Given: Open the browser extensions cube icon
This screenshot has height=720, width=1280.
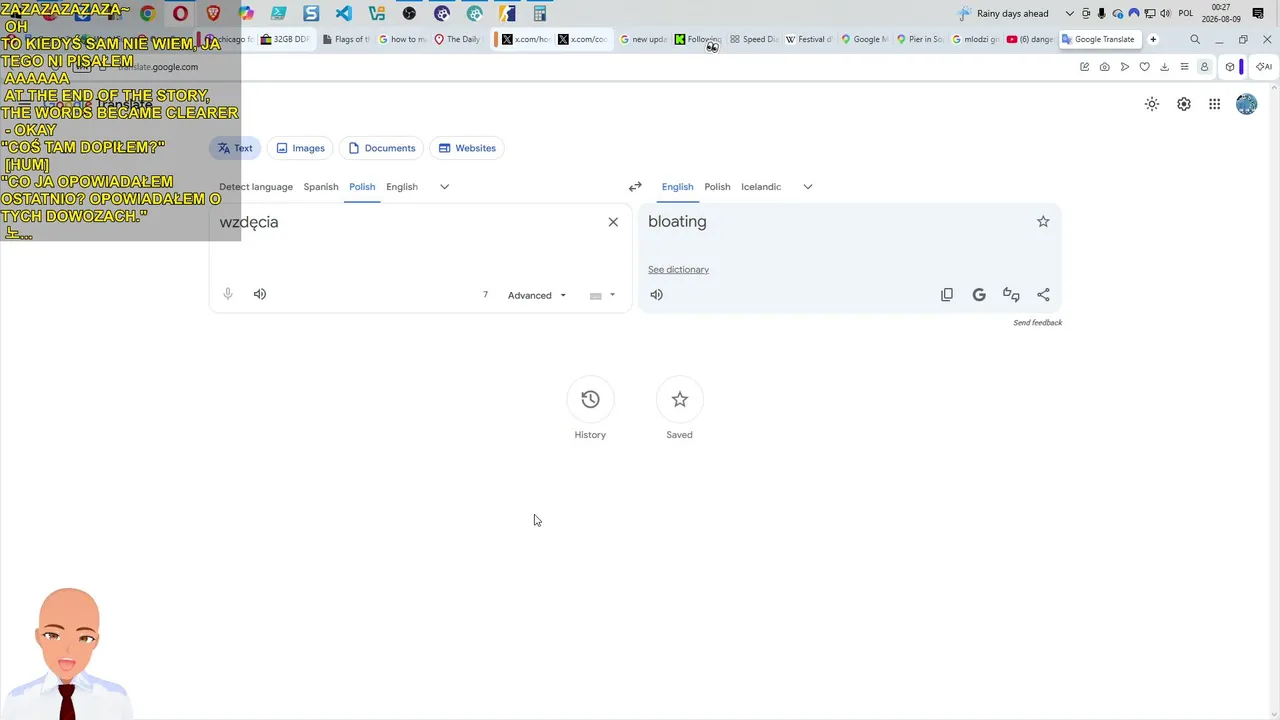Looking at the screenshot, I should pos(1230,67).
